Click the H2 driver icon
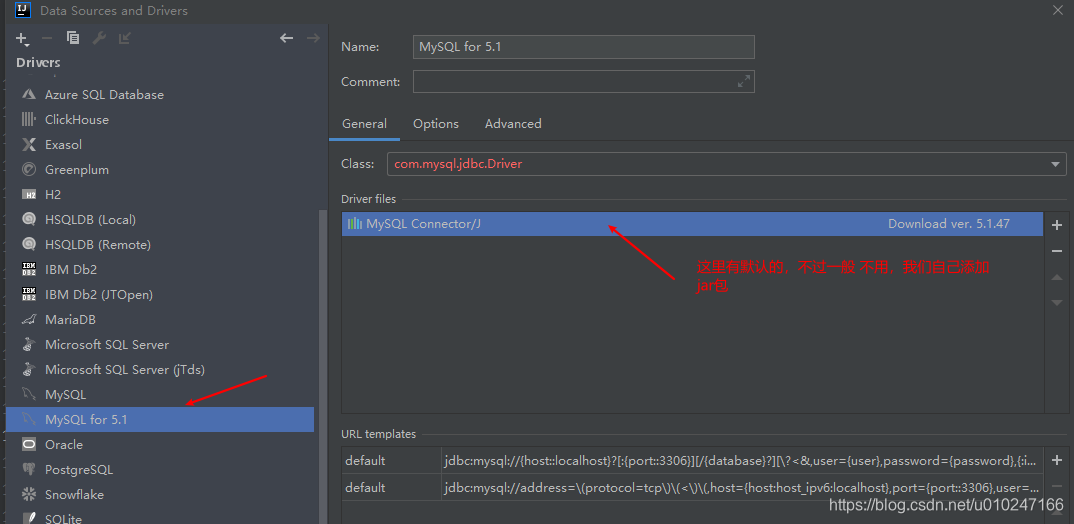The height and width of the screenshot is (524, 1074). point(29,195)
